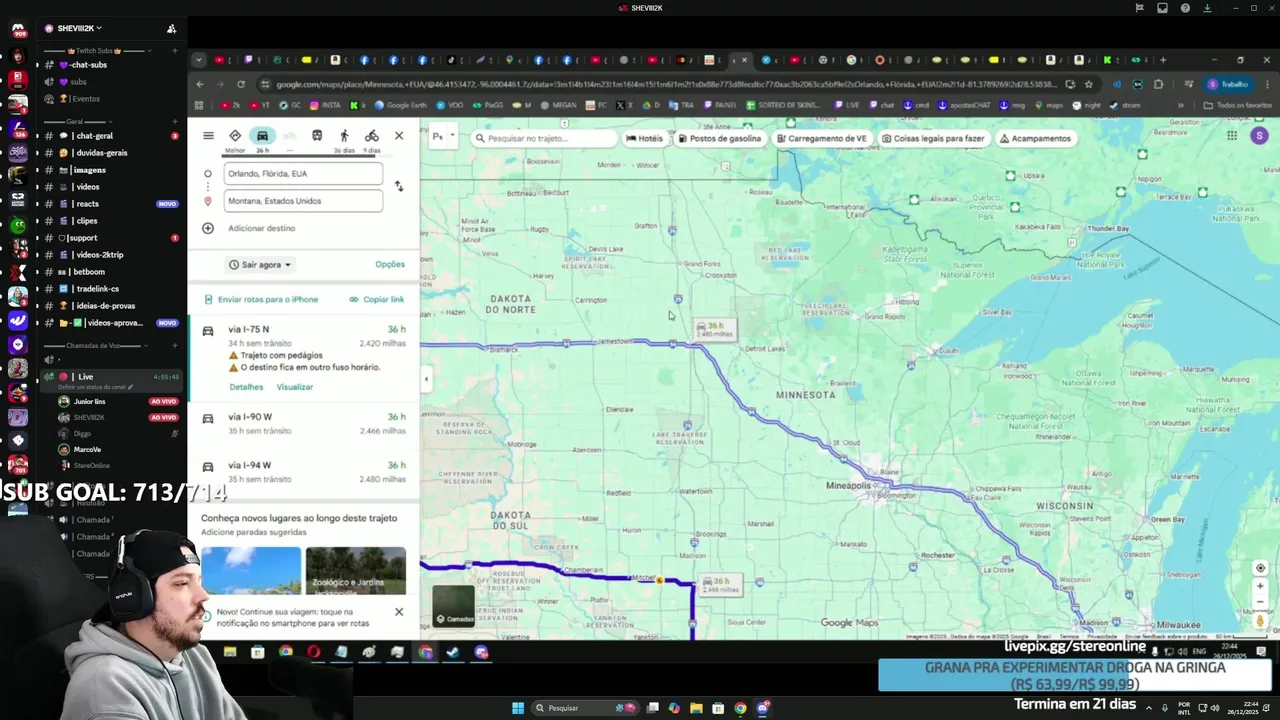Reload the browser page

click(x=241, y=84)
